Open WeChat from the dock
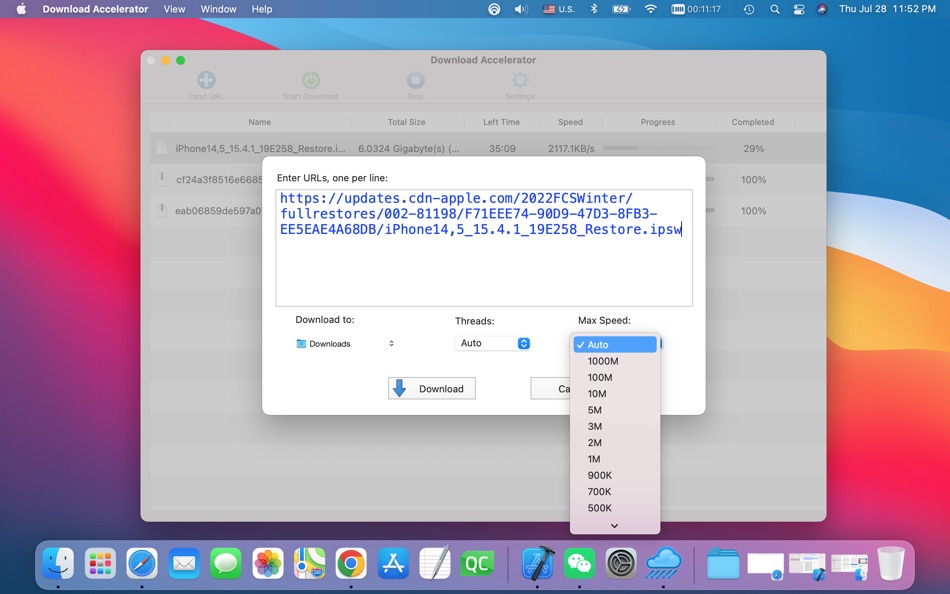Image resolution: width=950 pixels, height=594 pixels. coord(580,563)
